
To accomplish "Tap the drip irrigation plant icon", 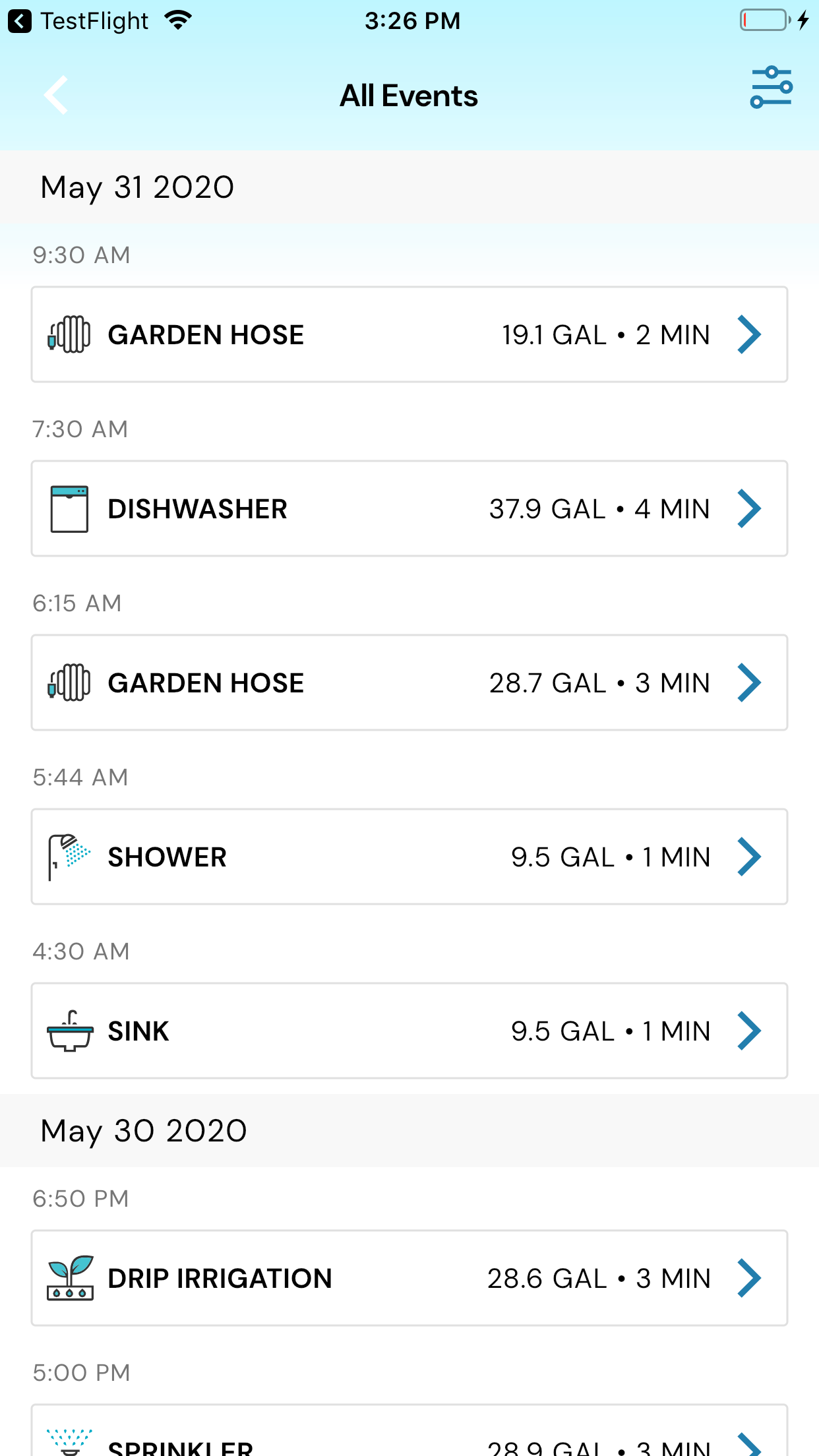I will pos(70,1278).
